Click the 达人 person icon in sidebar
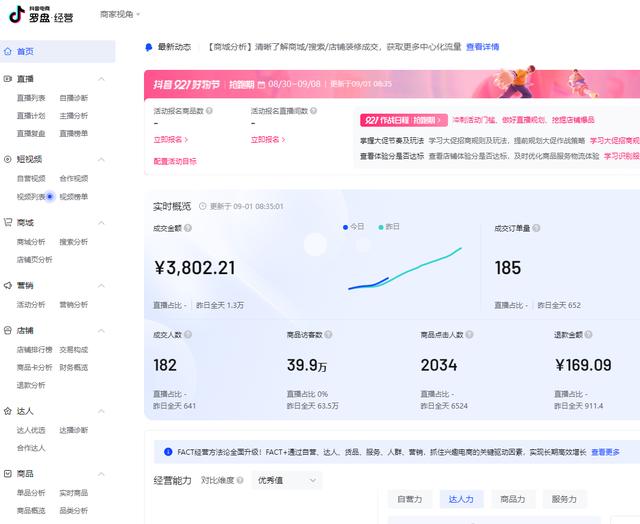 point(8,411)
